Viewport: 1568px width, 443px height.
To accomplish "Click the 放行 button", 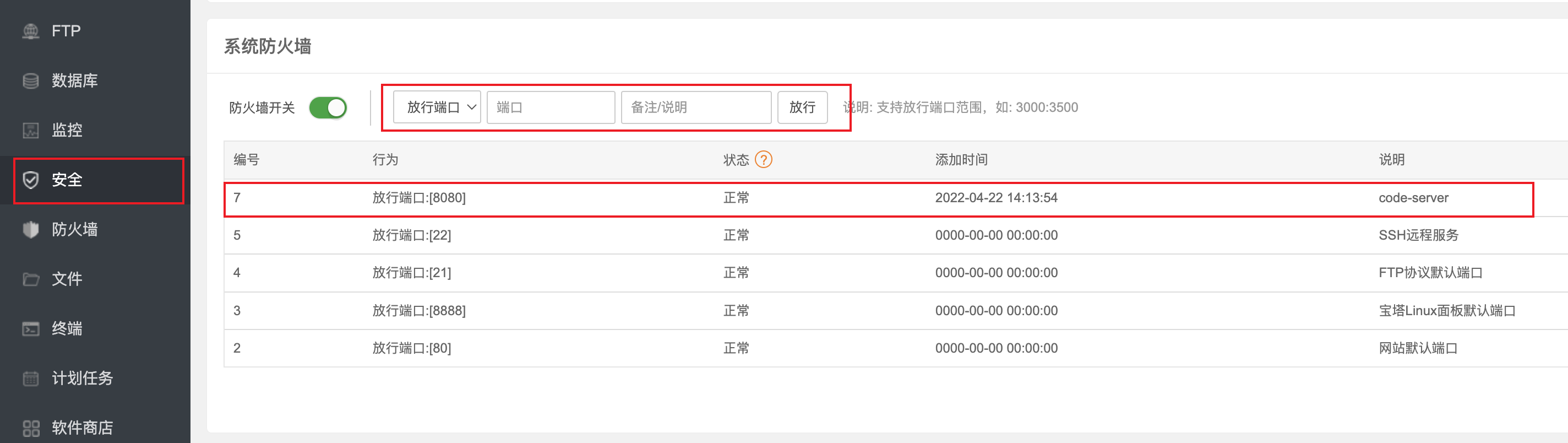I will [x=802, y=107].
